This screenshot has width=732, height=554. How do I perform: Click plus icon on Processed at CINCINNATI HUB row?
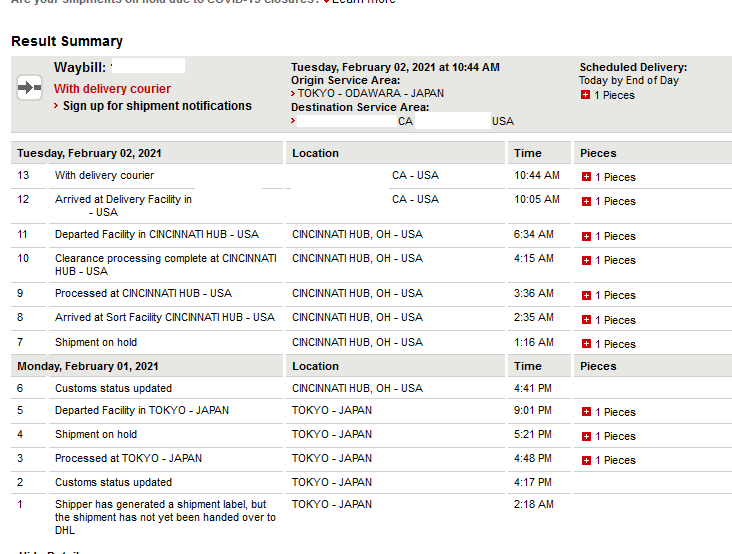pyautogui.click(x=586, y=295)
